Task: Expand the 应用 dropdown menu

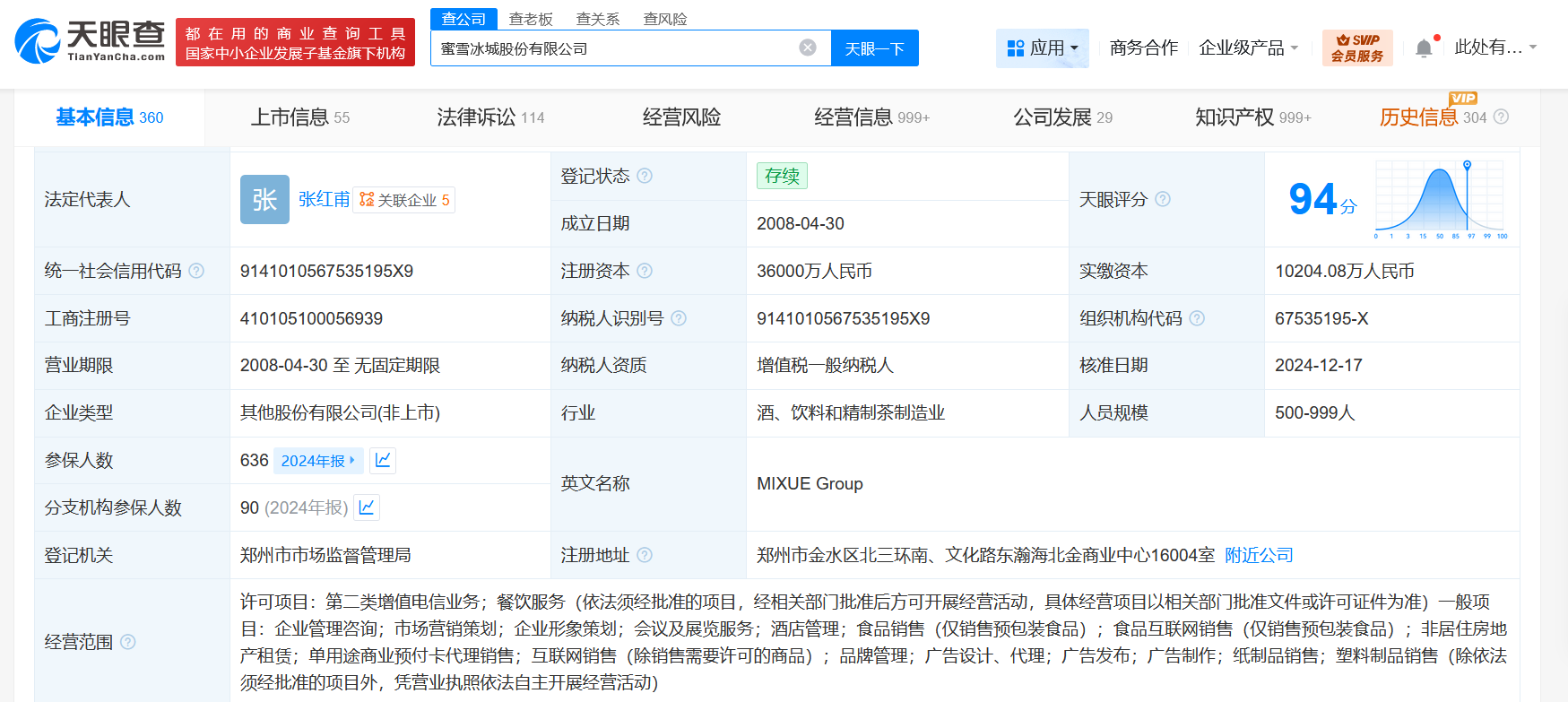Action: coord(1042,48)
